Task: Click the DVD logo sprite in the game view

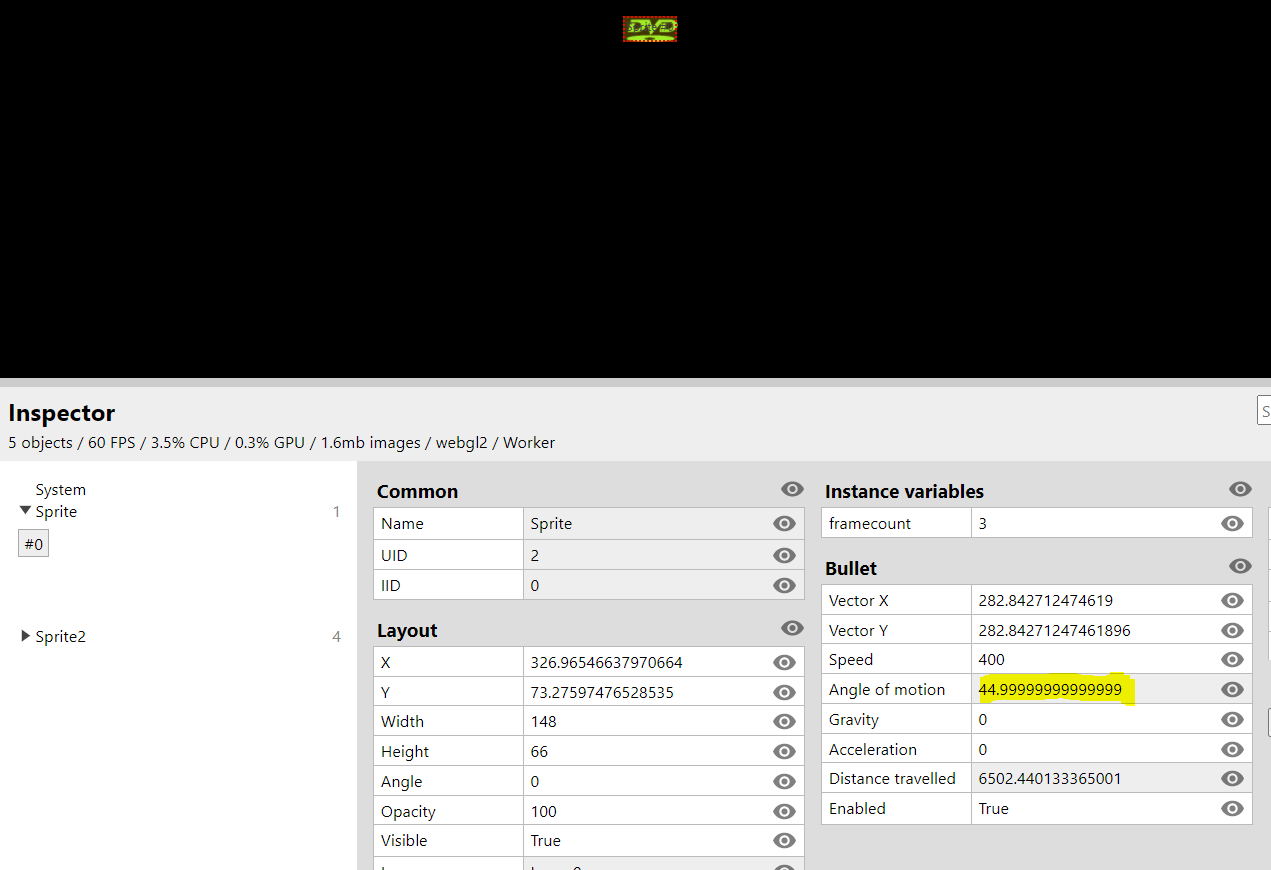Action: [x=650, y=29]
